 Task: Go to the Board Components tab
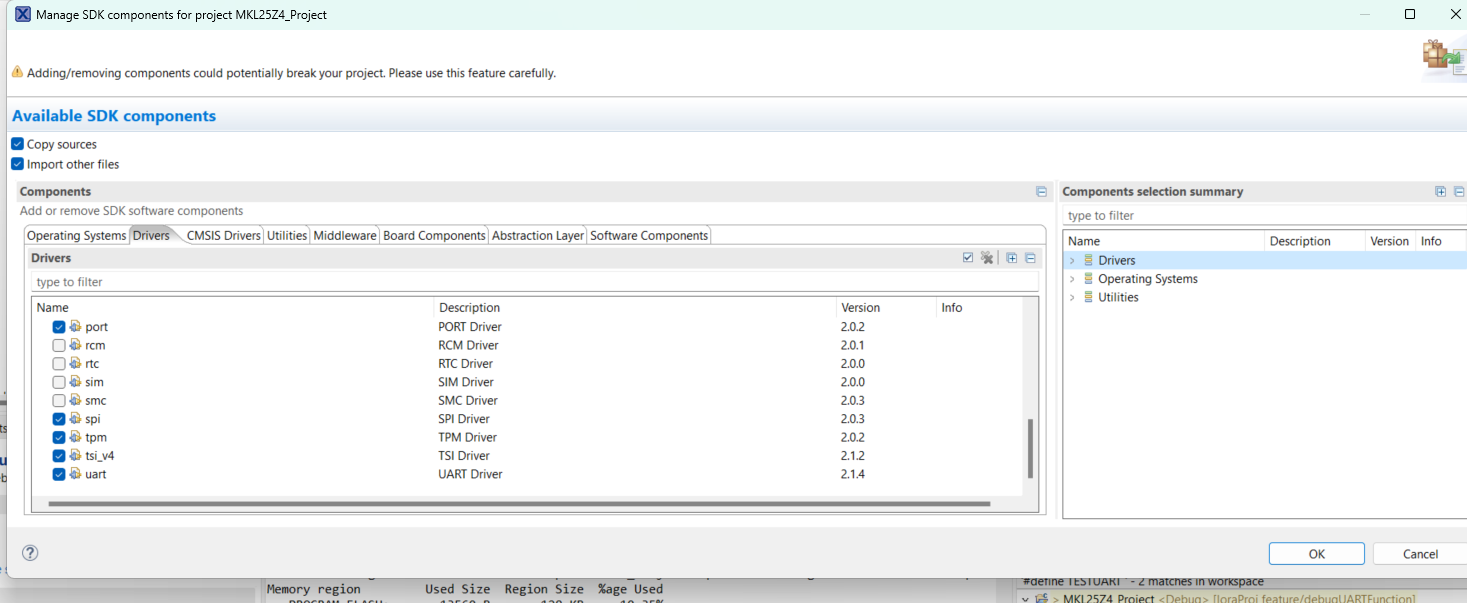434,236
